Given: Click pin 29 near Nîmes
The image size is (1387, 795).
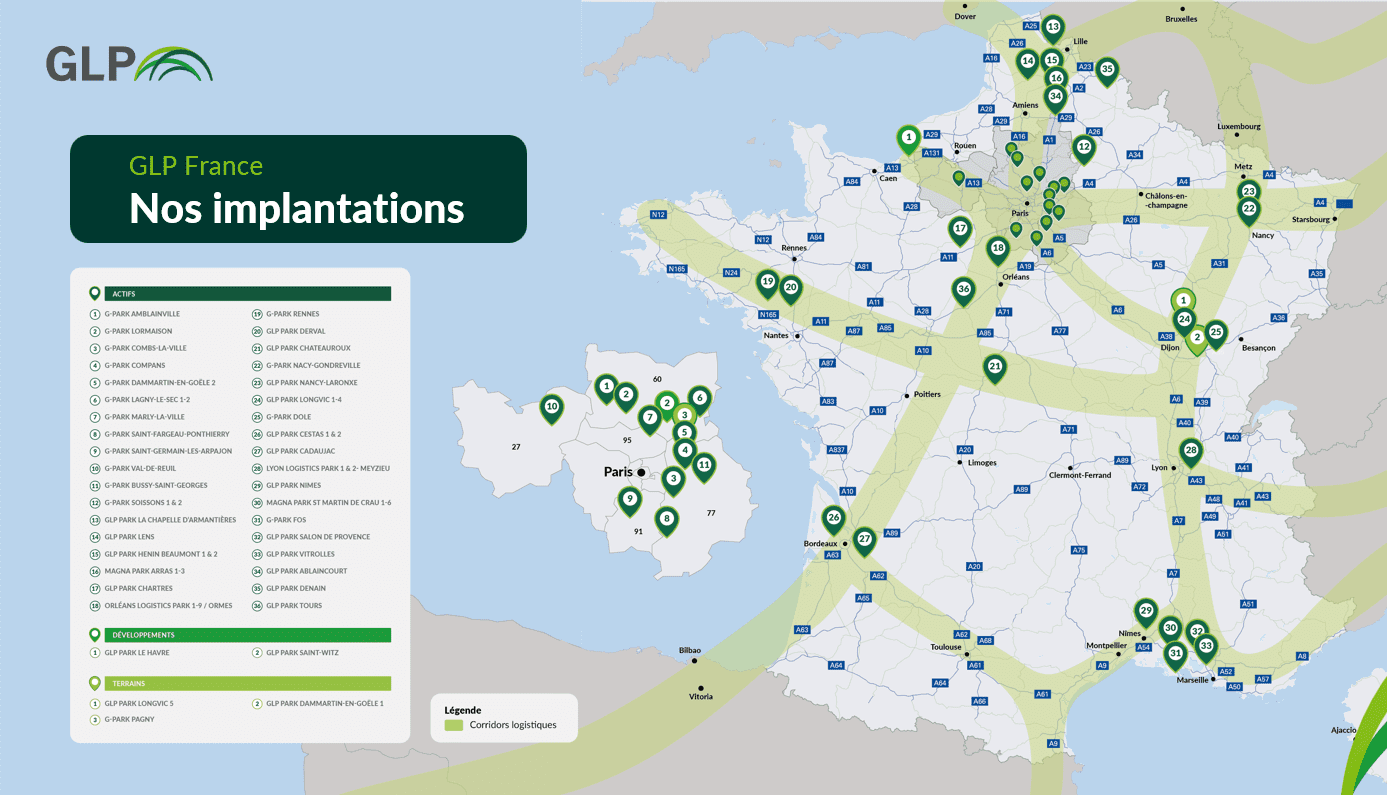Looking at the screenshot, I should [x=1146, y=611].
